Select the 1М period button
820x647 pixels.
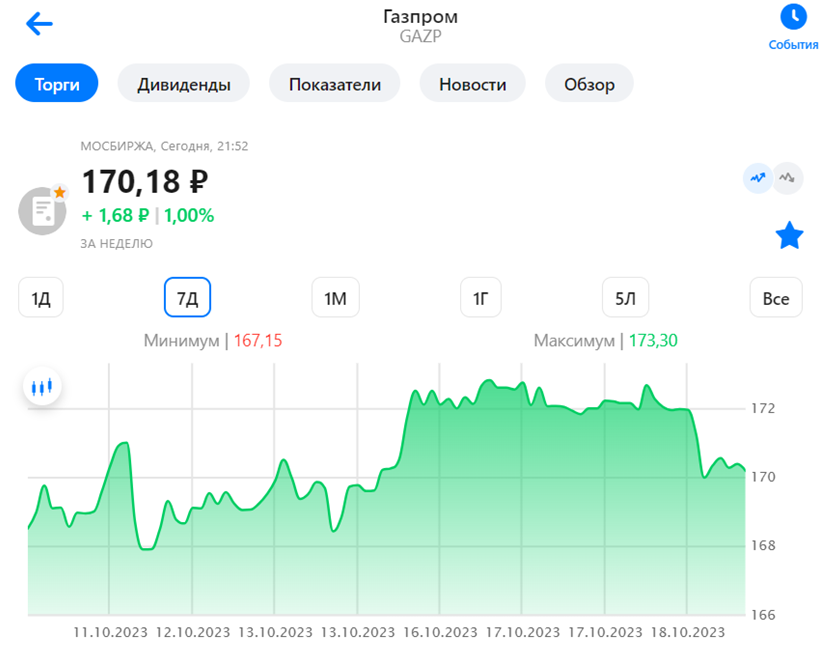(335, 297)
